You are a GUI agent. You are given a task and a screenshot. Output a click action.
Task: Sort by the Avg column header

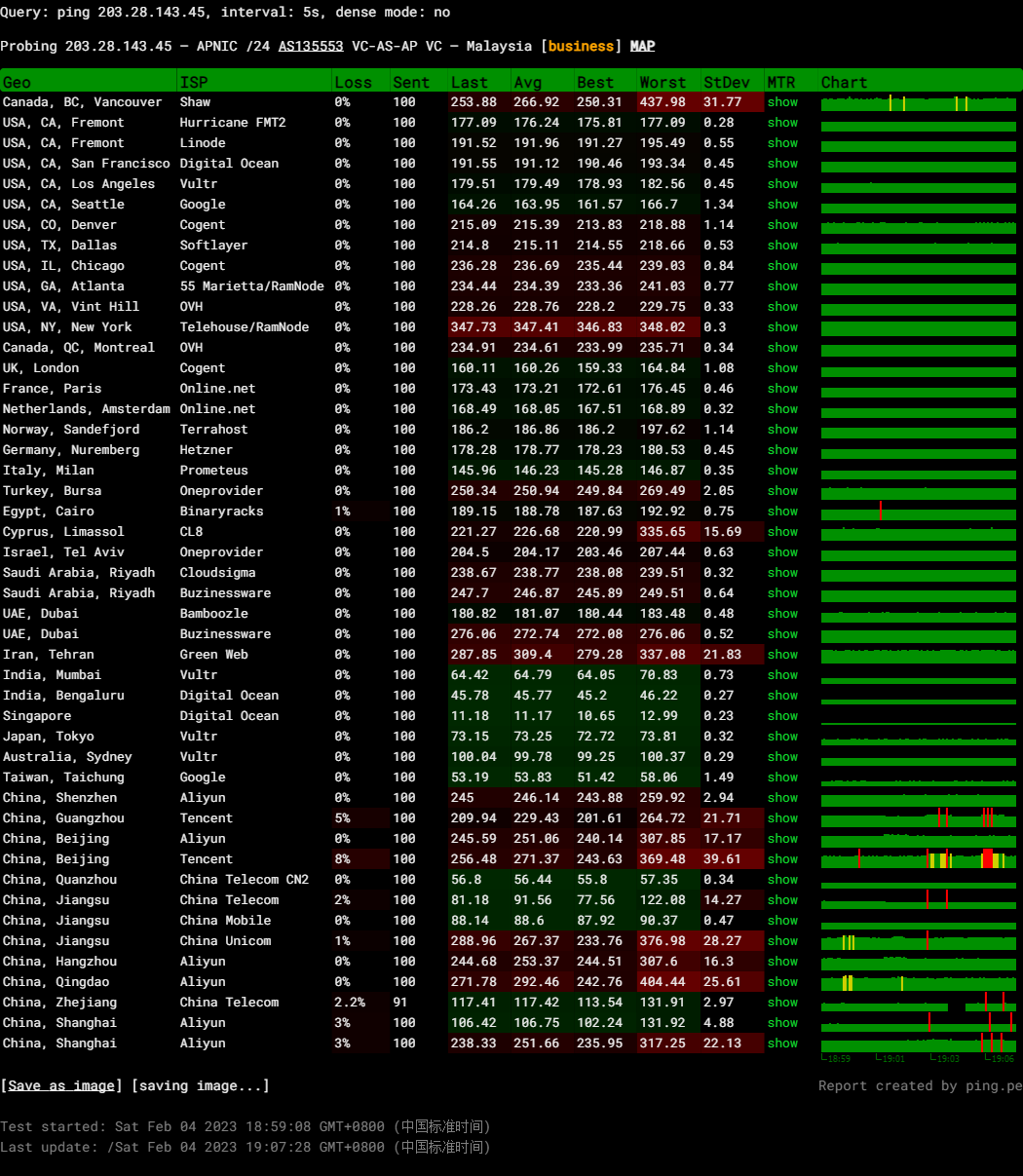527,82
